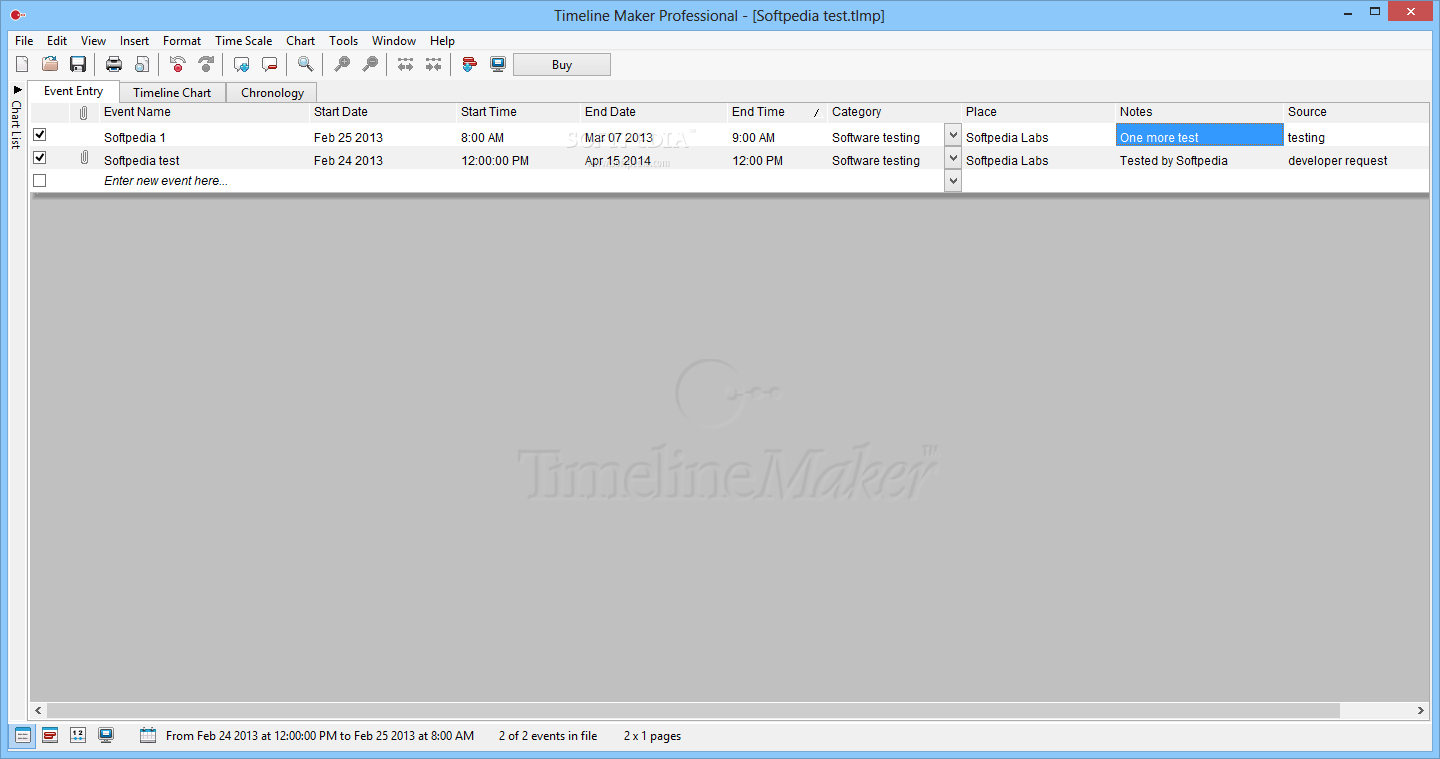Open the Tools menu
This screenshot has height=759, width=1440.
pyautogui.click(x=343, y=41)
